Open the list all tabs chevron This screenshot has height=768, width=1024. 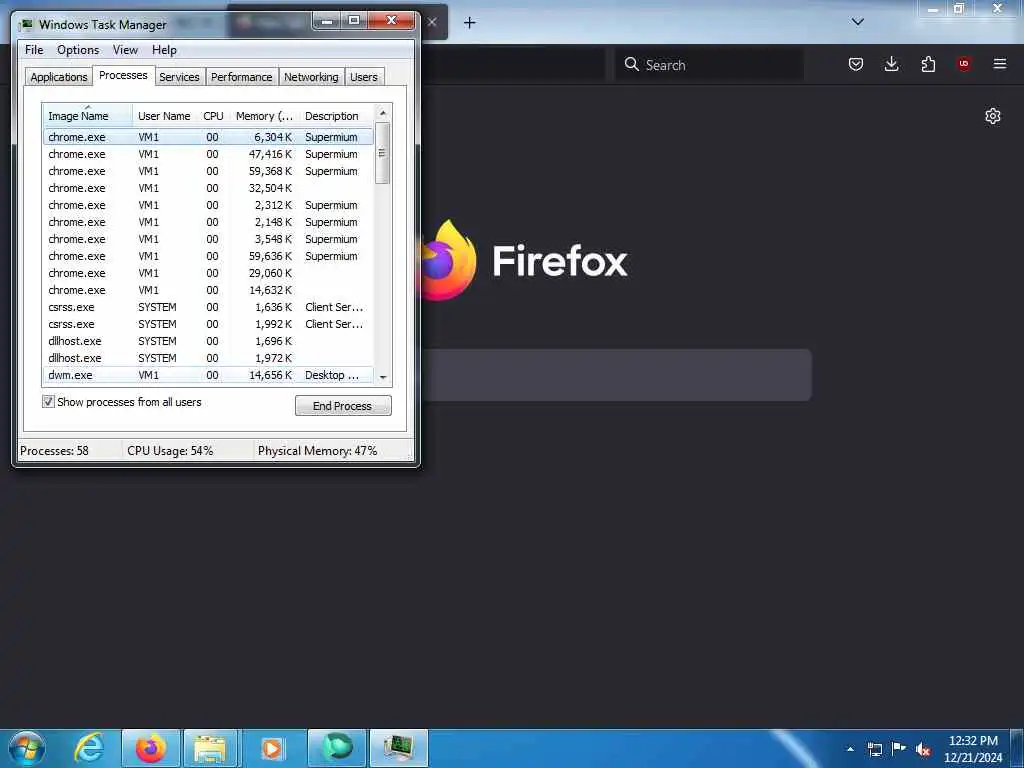click(x=858, y=22)
